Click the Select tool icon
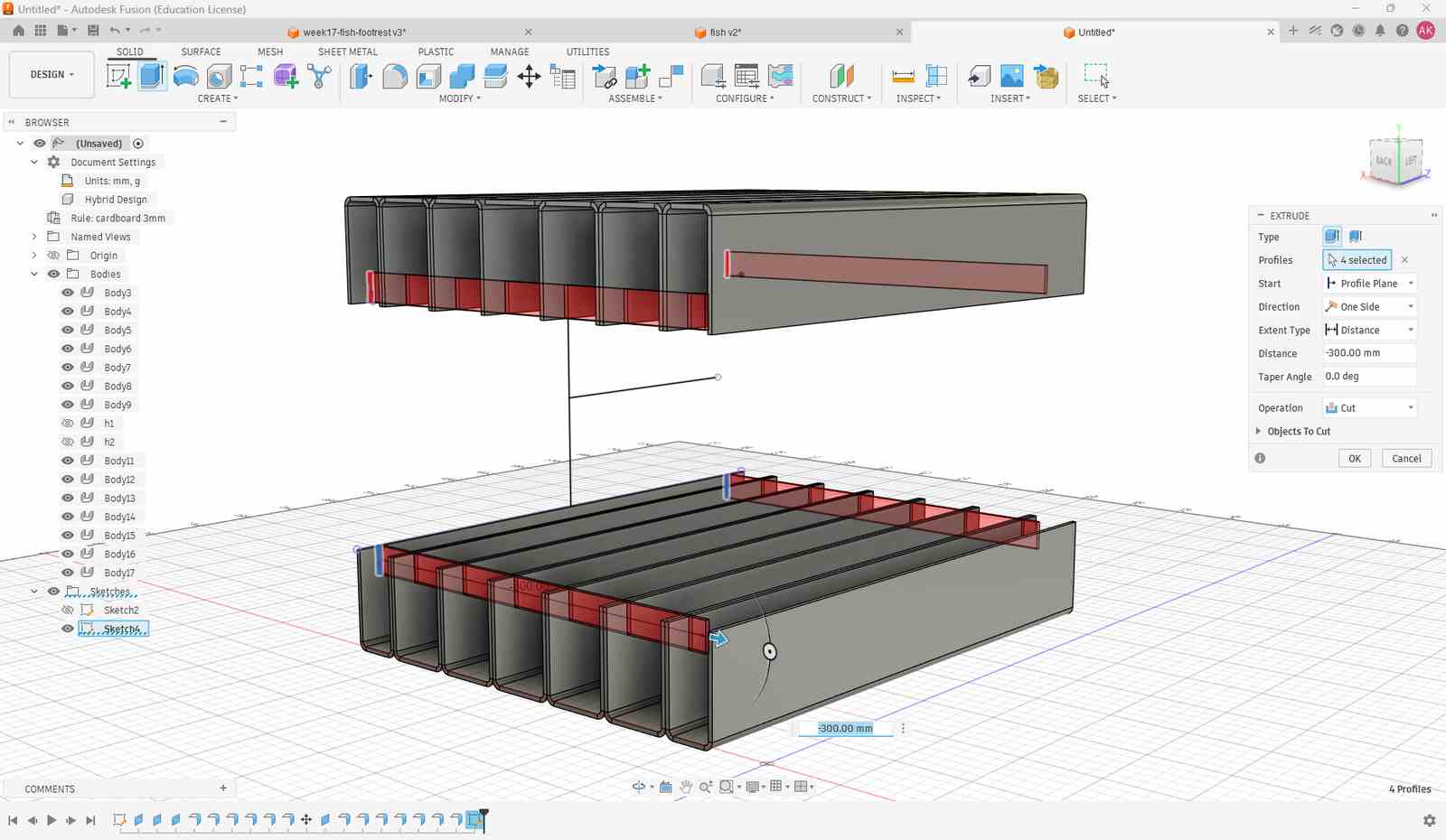The width and height of the screenshot is (1446, 840). pyautogui.click(x=1097, y=76)
